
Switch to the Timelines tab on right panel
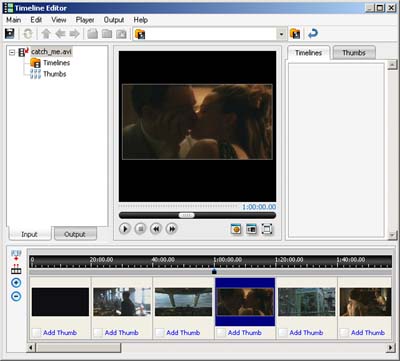pos(308,53)
